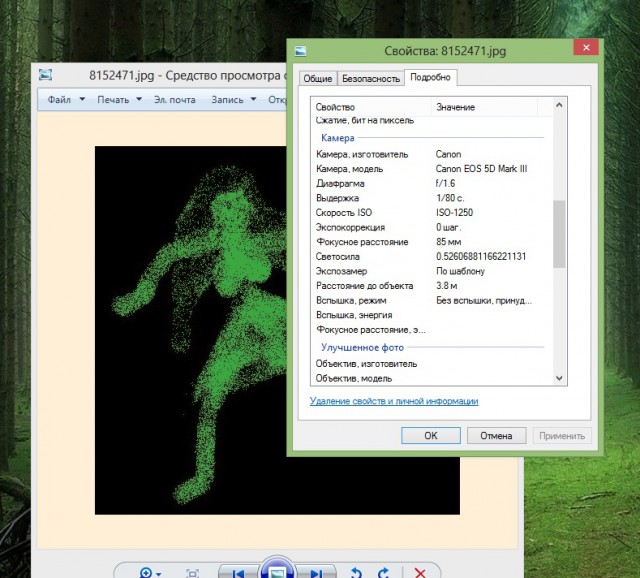Click the 85 мм focal length value

pyautogui.click(x=448, y=242)
